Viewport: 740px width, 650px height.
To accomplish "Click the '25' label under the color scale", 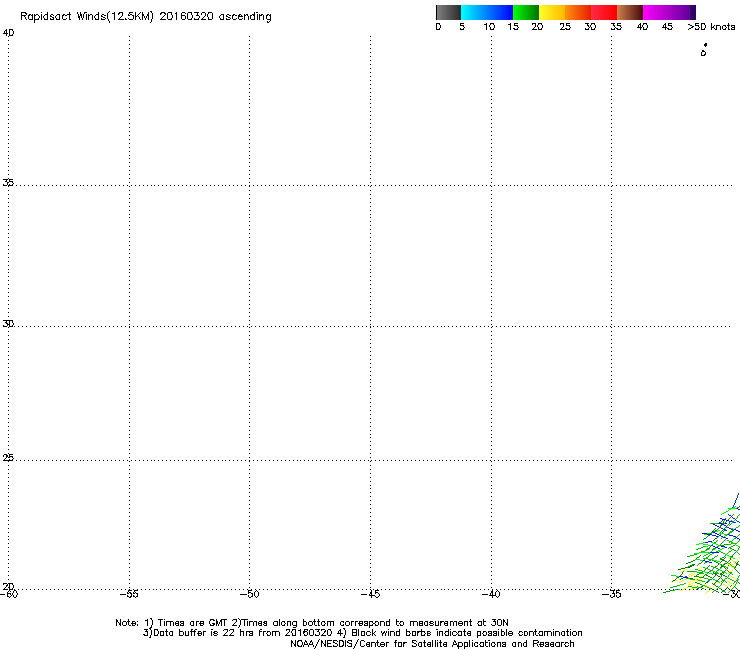I will coord(565,27).
